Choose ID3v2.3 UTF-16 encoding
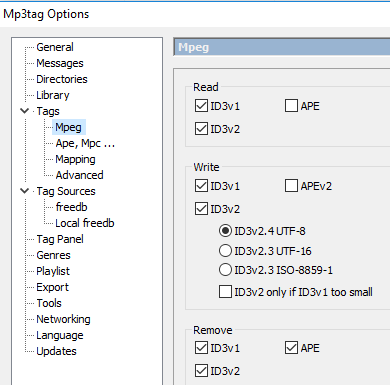 (x=225, y=251)
